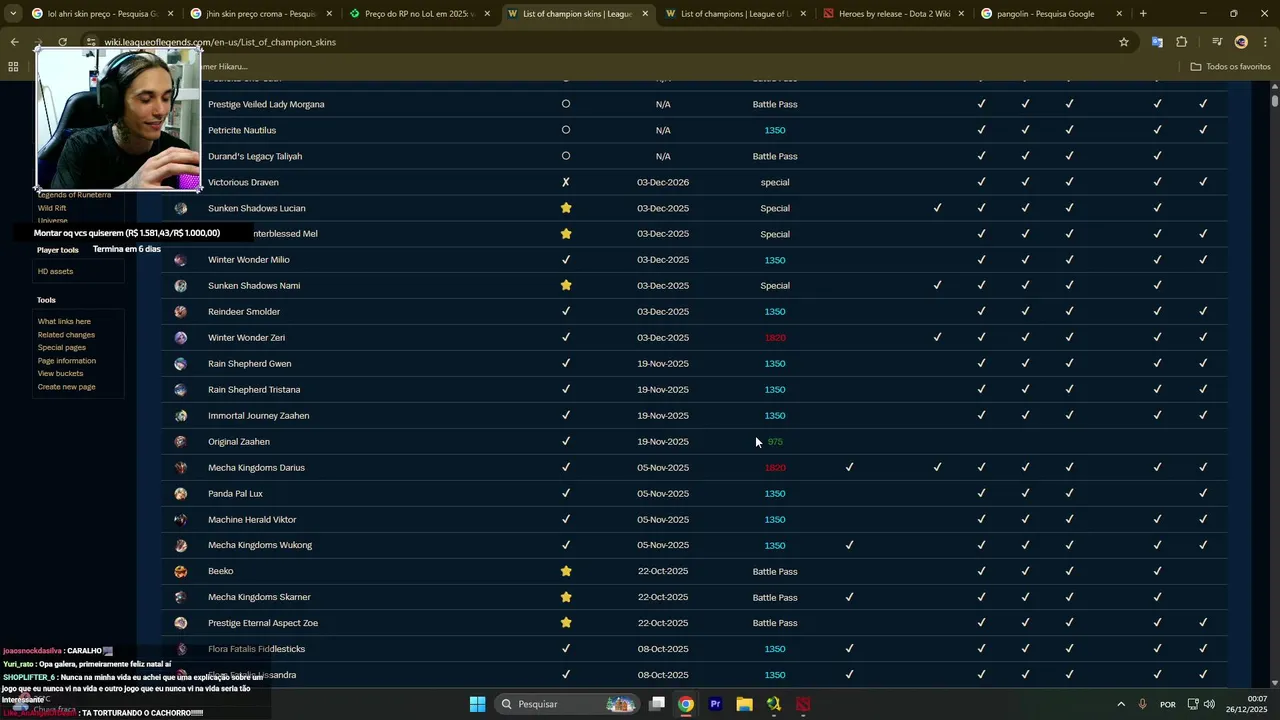
Task: Open View buckets in the sidebar
Action: pyautogui.click(x=60, y=374)
